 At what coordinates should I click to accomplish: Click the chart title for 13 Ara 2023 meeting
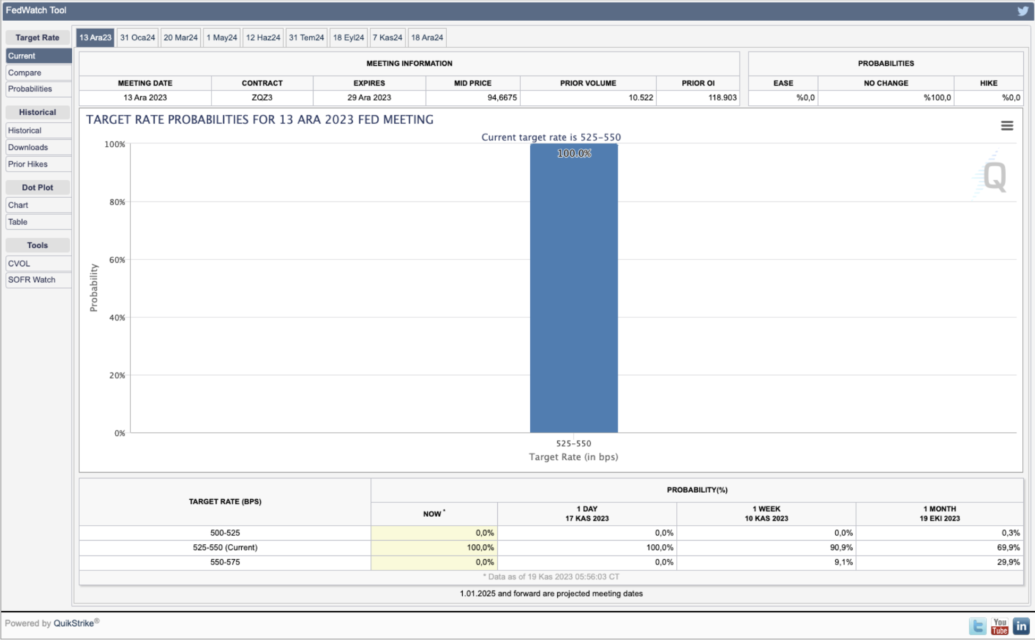click(x=260, y=120)
